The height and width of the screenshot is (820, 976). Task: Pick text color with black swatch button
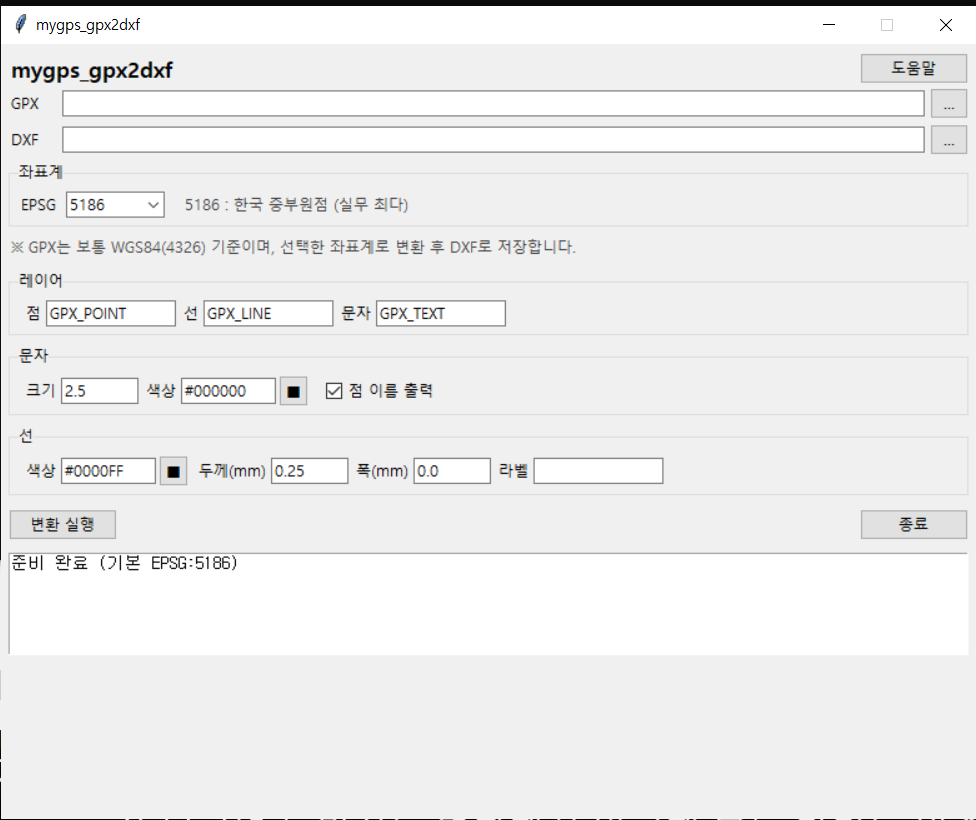[293, 391]
